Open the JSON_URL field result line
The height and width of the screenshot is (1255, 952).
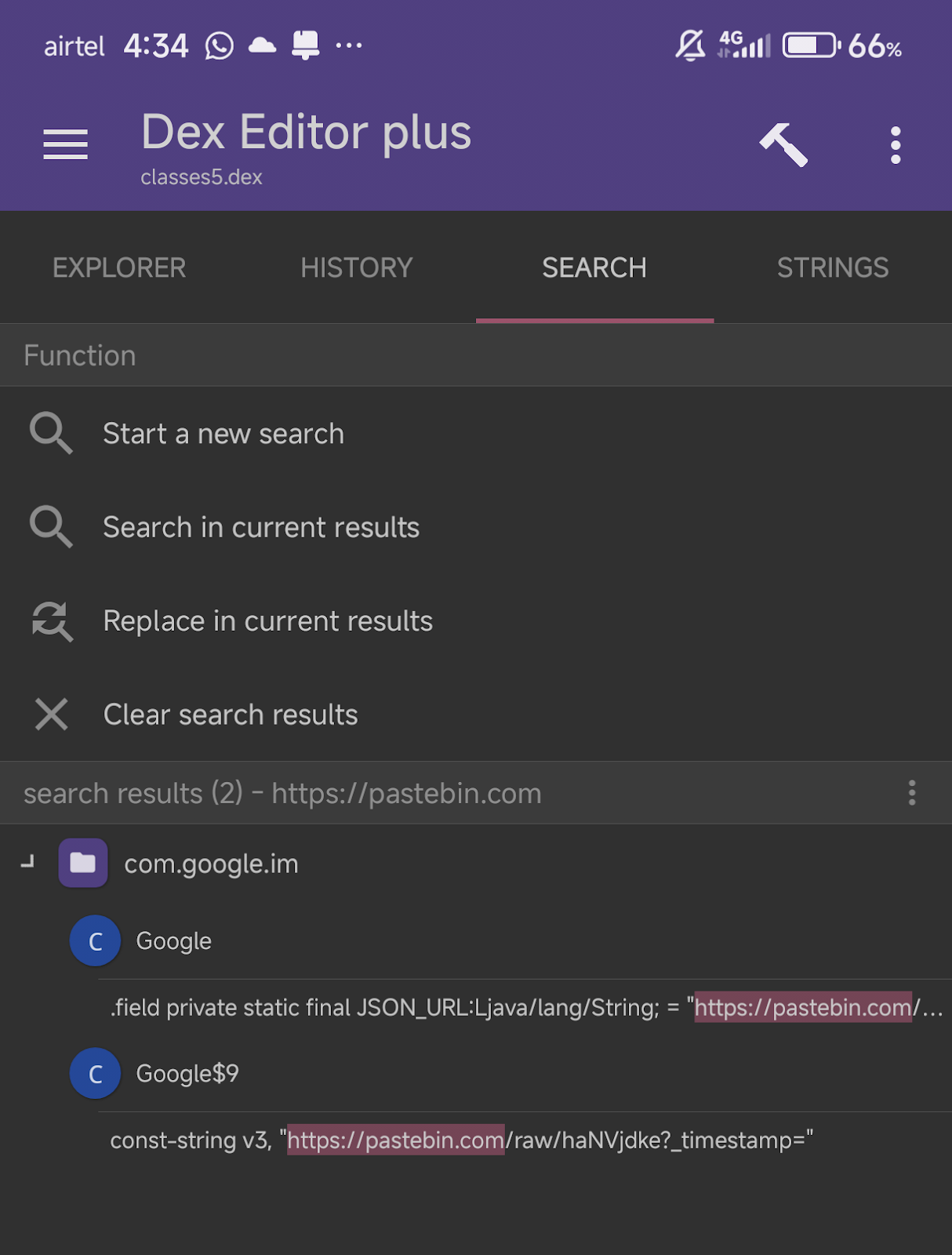pyautogui.click(x=525, y=1007)
